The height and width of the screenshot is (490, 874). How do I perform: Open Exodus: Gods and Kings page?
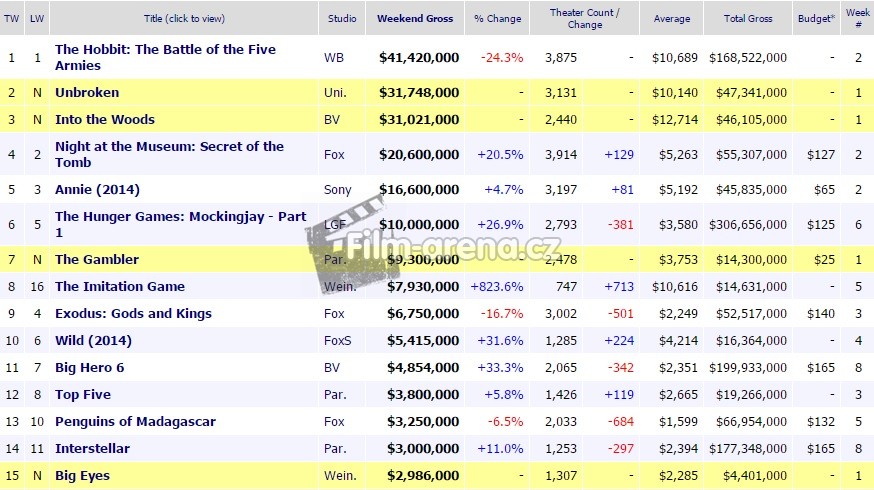[x=133, y=313]
